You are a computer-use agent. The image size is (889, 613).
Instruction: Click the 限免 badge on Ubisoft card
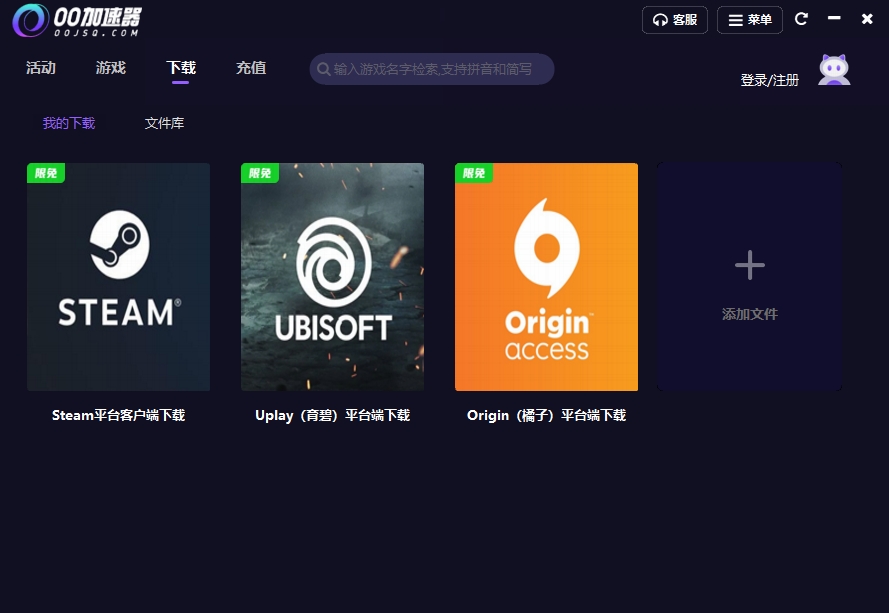(260, 173)
